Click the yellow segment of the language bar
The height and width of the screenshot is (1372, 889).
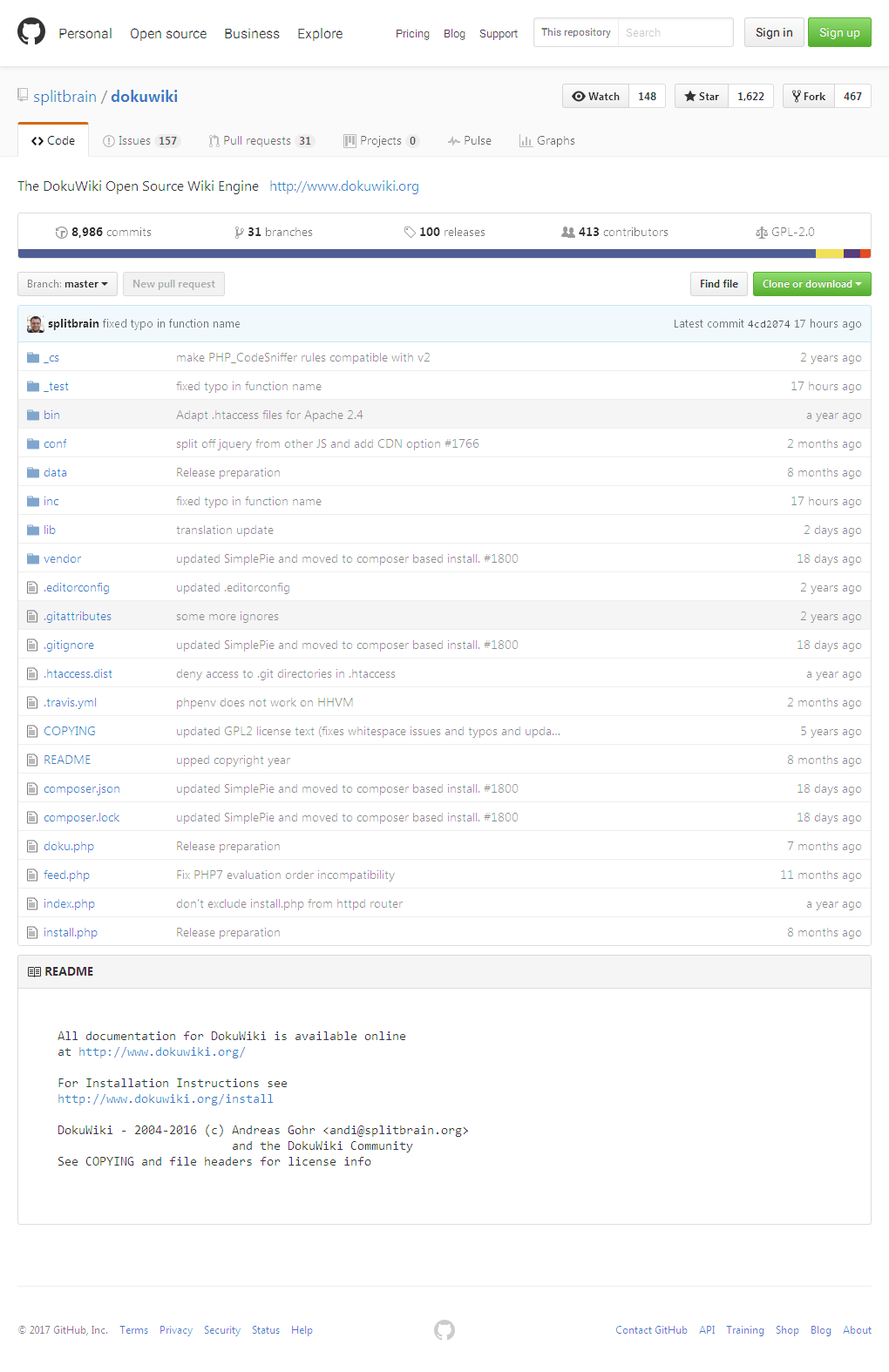(x=830, y=253)
